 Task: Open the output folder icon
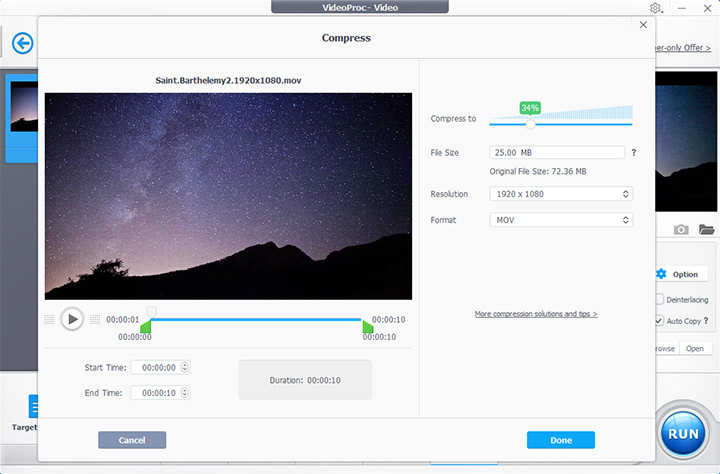(x=706, y=229)
